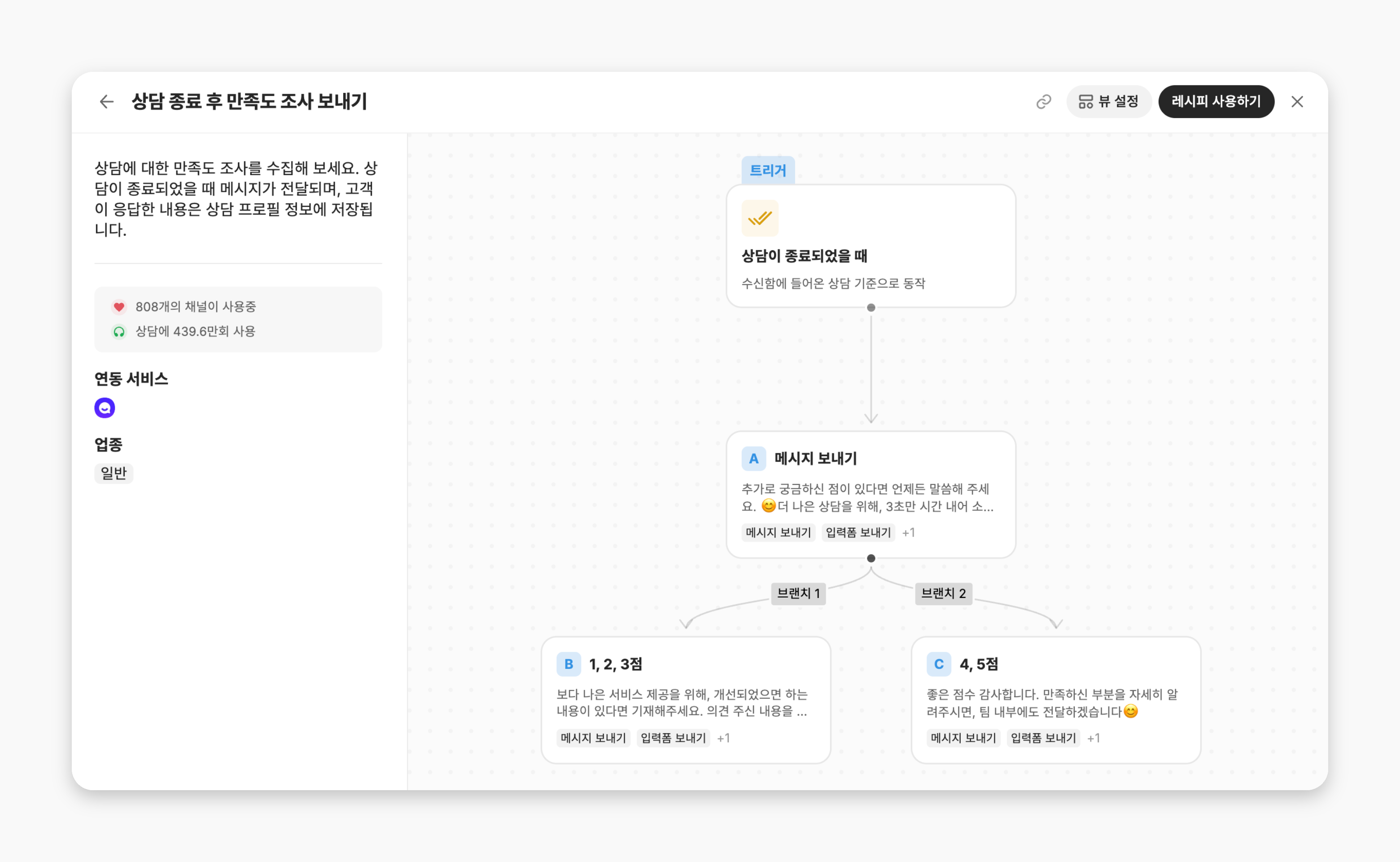Expand +1 actions in 메시지 보내기 node
1400x862 pixels.
(908, 532)
